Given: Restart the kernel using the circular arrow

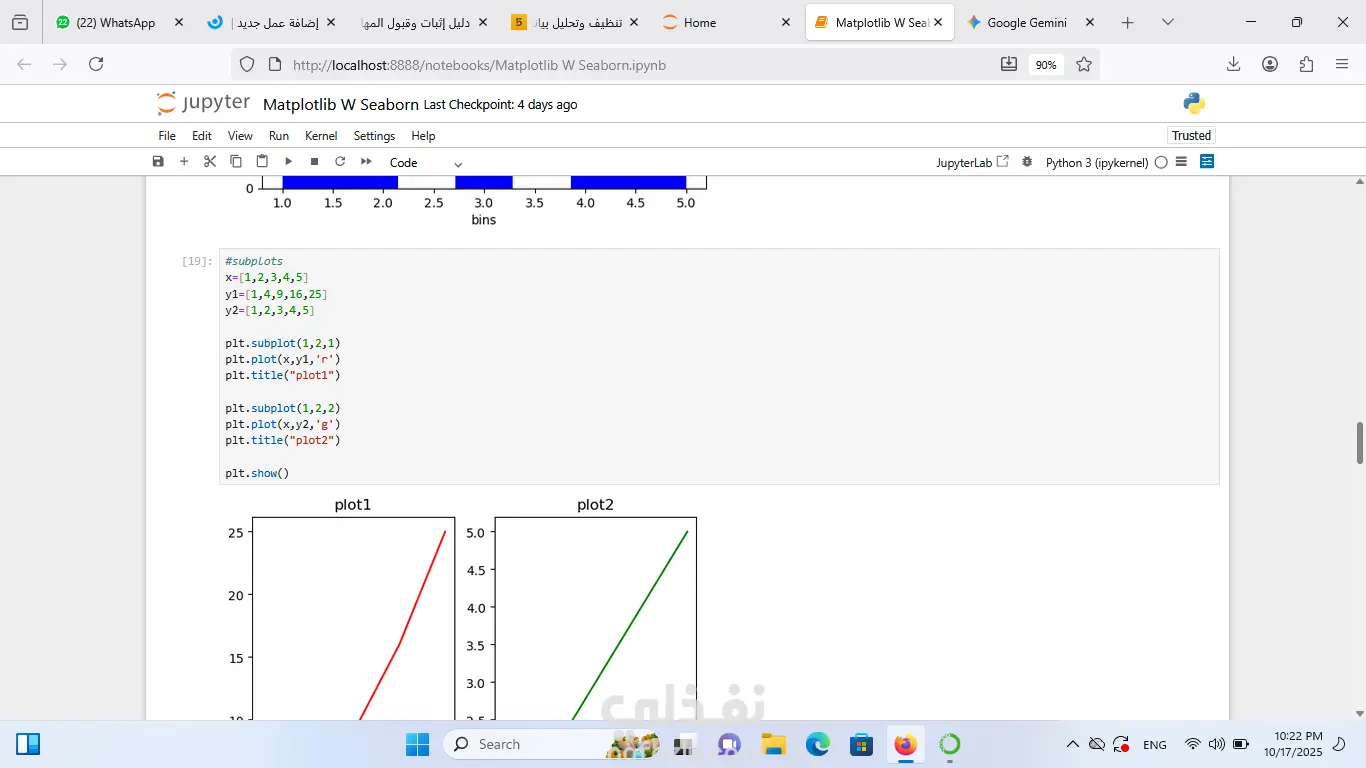Looking at the screenshot, I should pos(340,162).
